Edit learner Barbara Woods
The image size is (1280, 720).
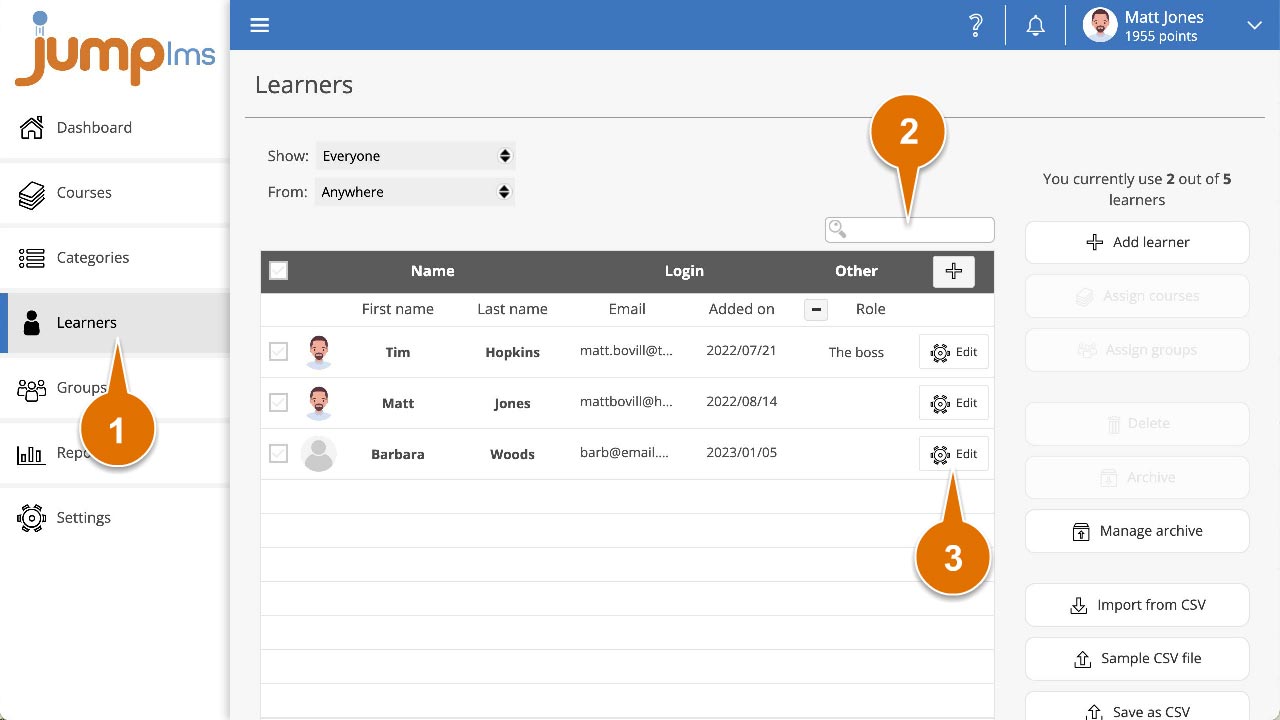(954, 454)
